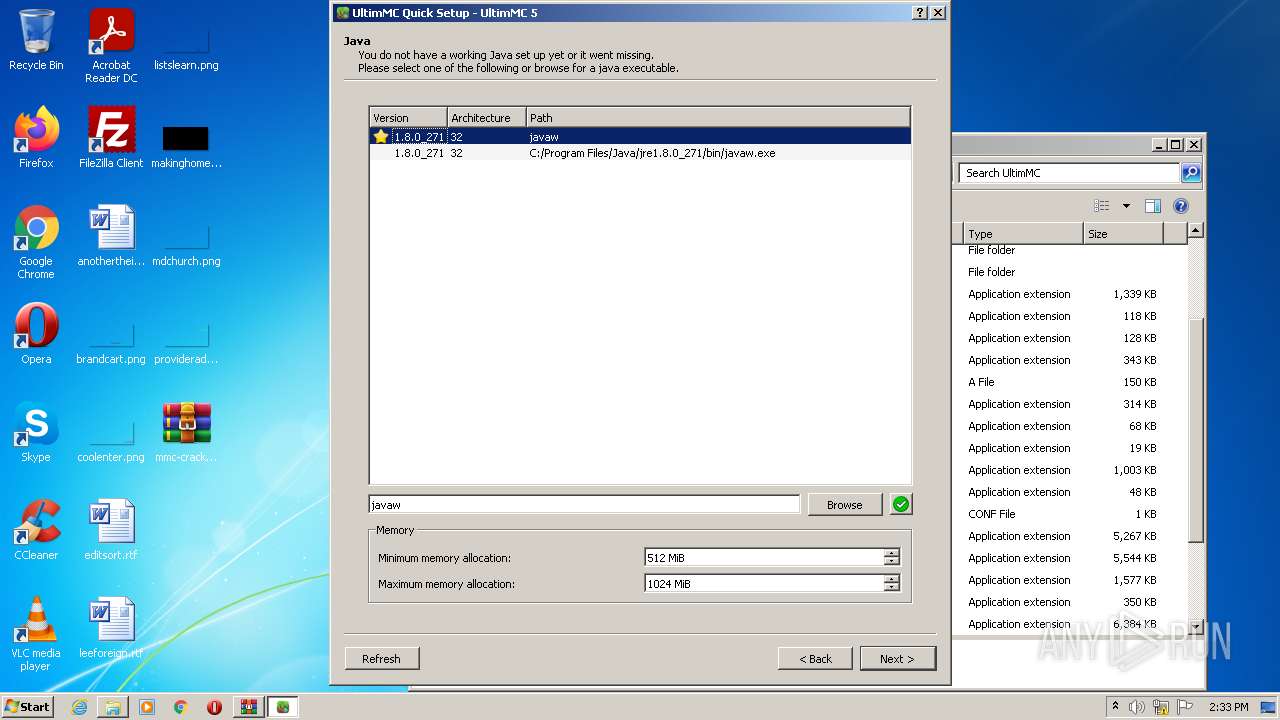This screenshot has height=720, width=1280.
Task: Sort Explorer files by Type column
Action: (1022, 233)
